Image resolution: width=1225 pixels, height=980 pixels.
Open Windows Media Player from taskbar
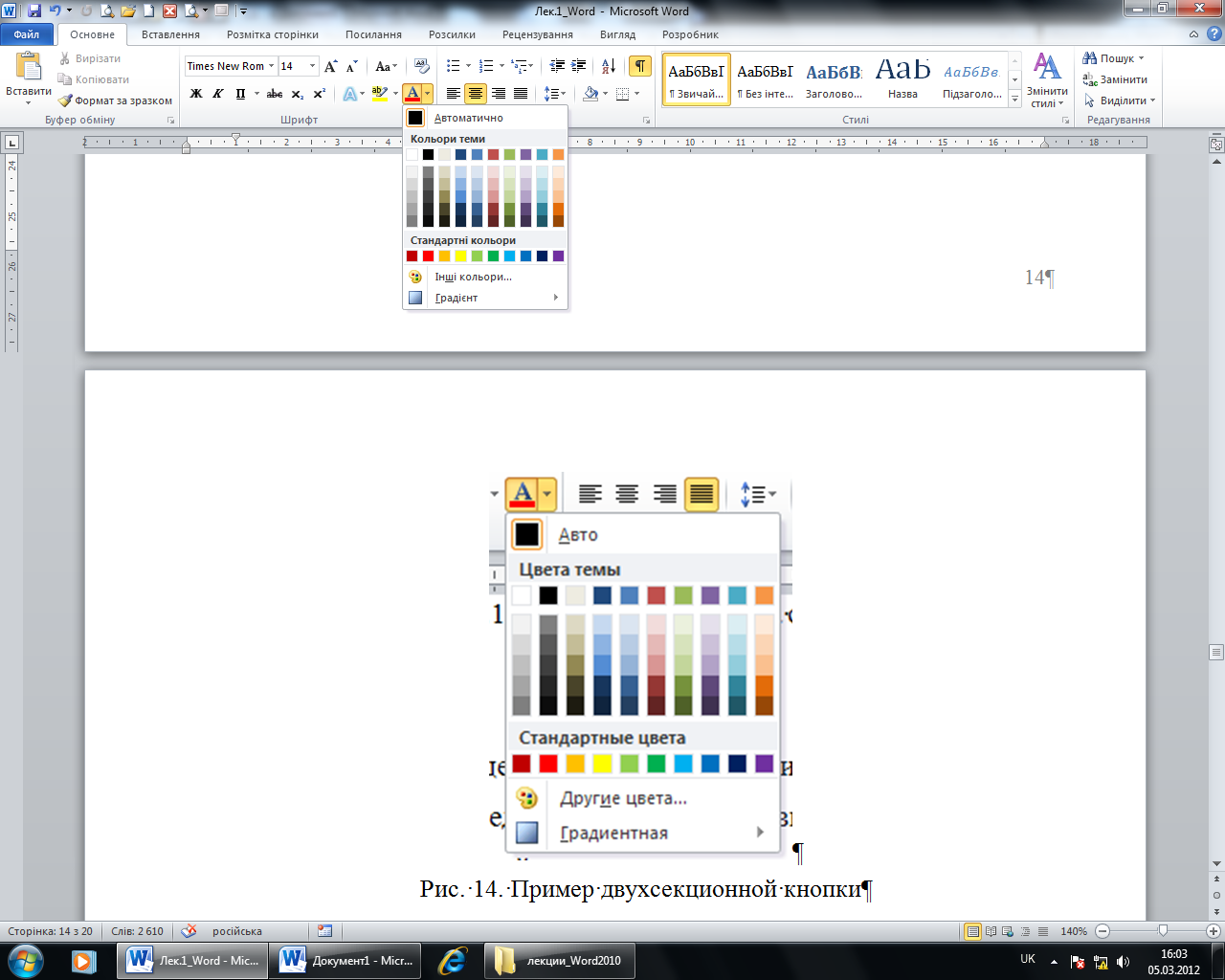[83, 961]
